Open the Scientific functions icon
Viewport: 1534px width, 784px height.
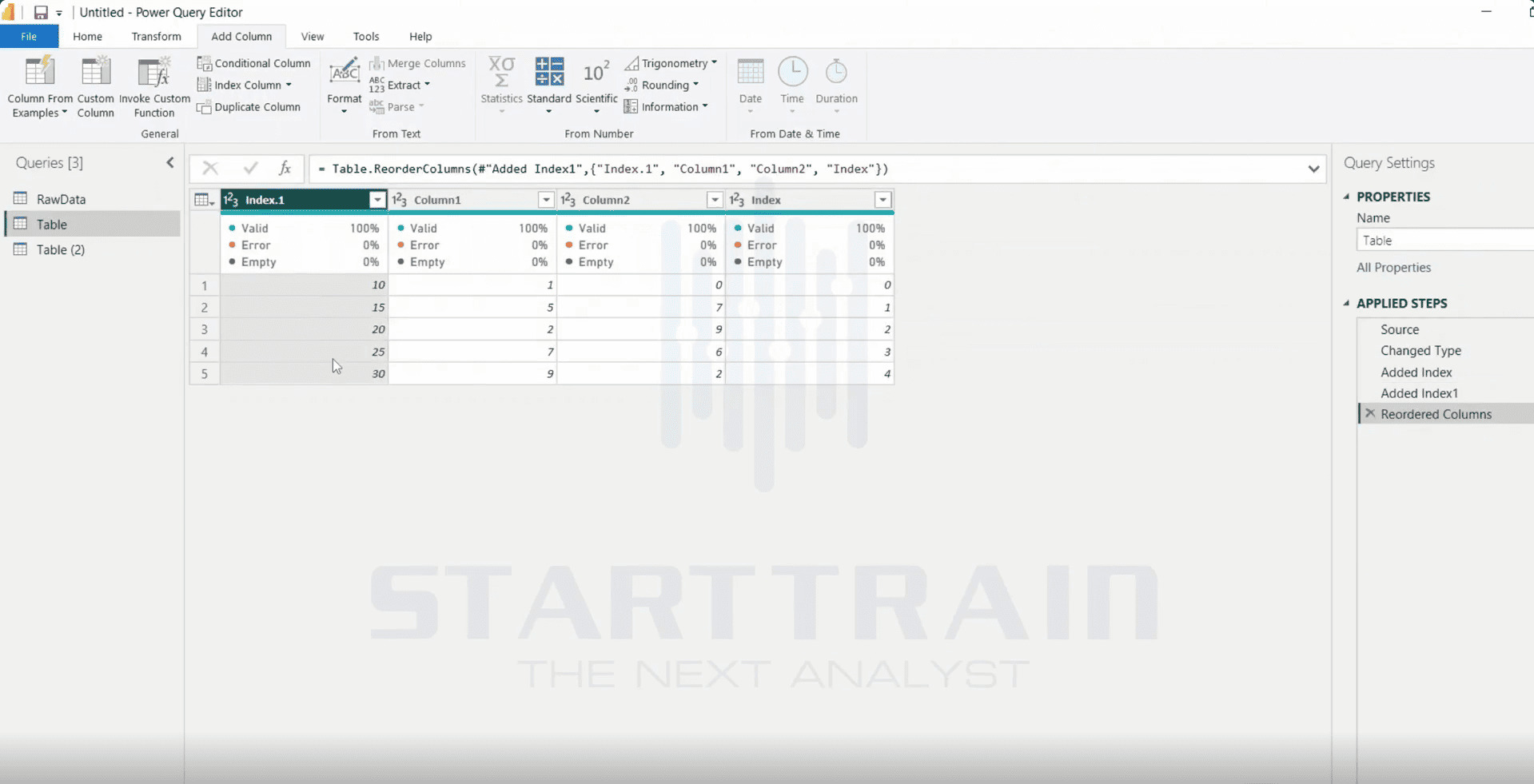pyautogui.click(x=596, y=72)
